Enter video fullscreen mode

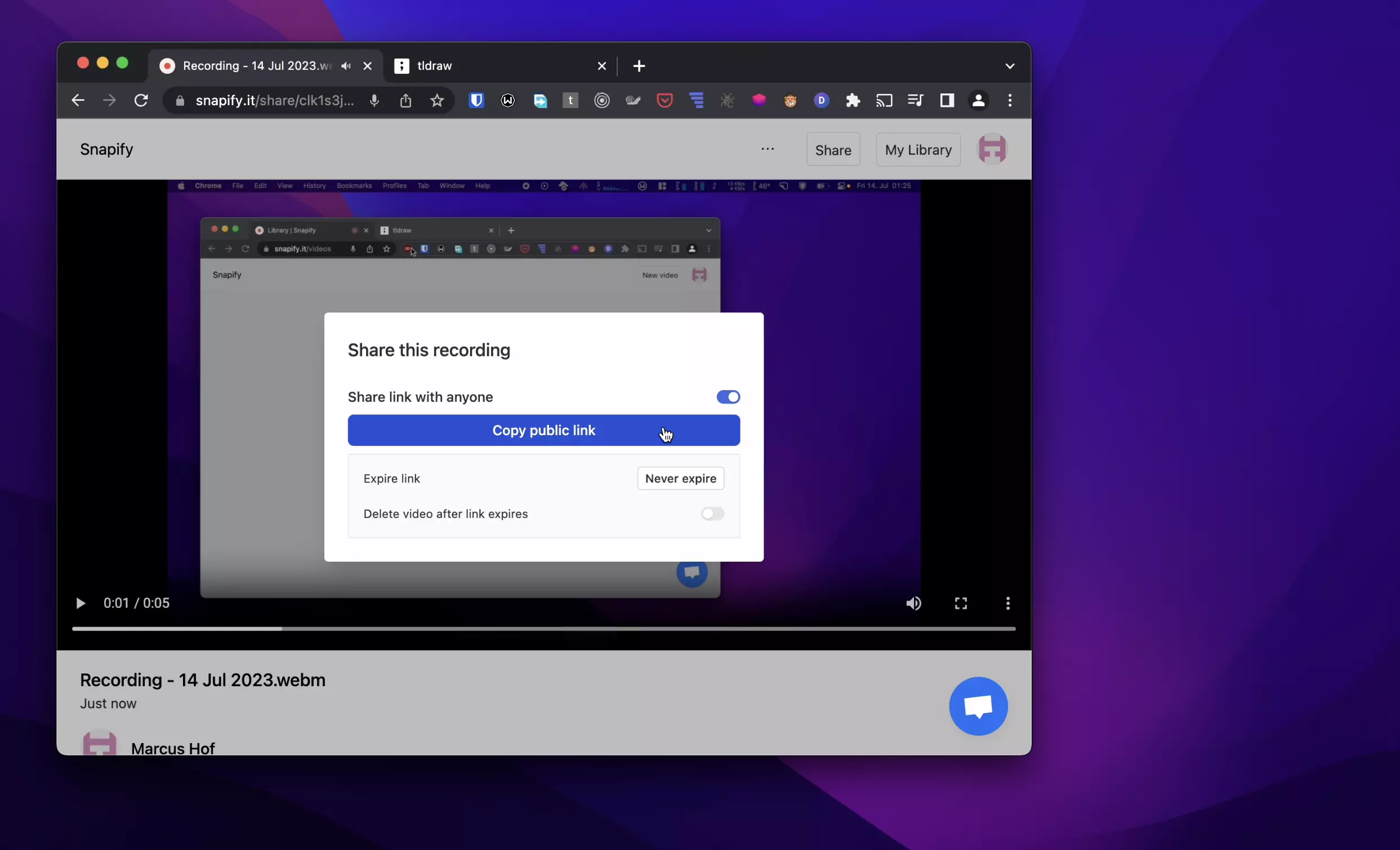pyautogui.click(x=961, y=603)
